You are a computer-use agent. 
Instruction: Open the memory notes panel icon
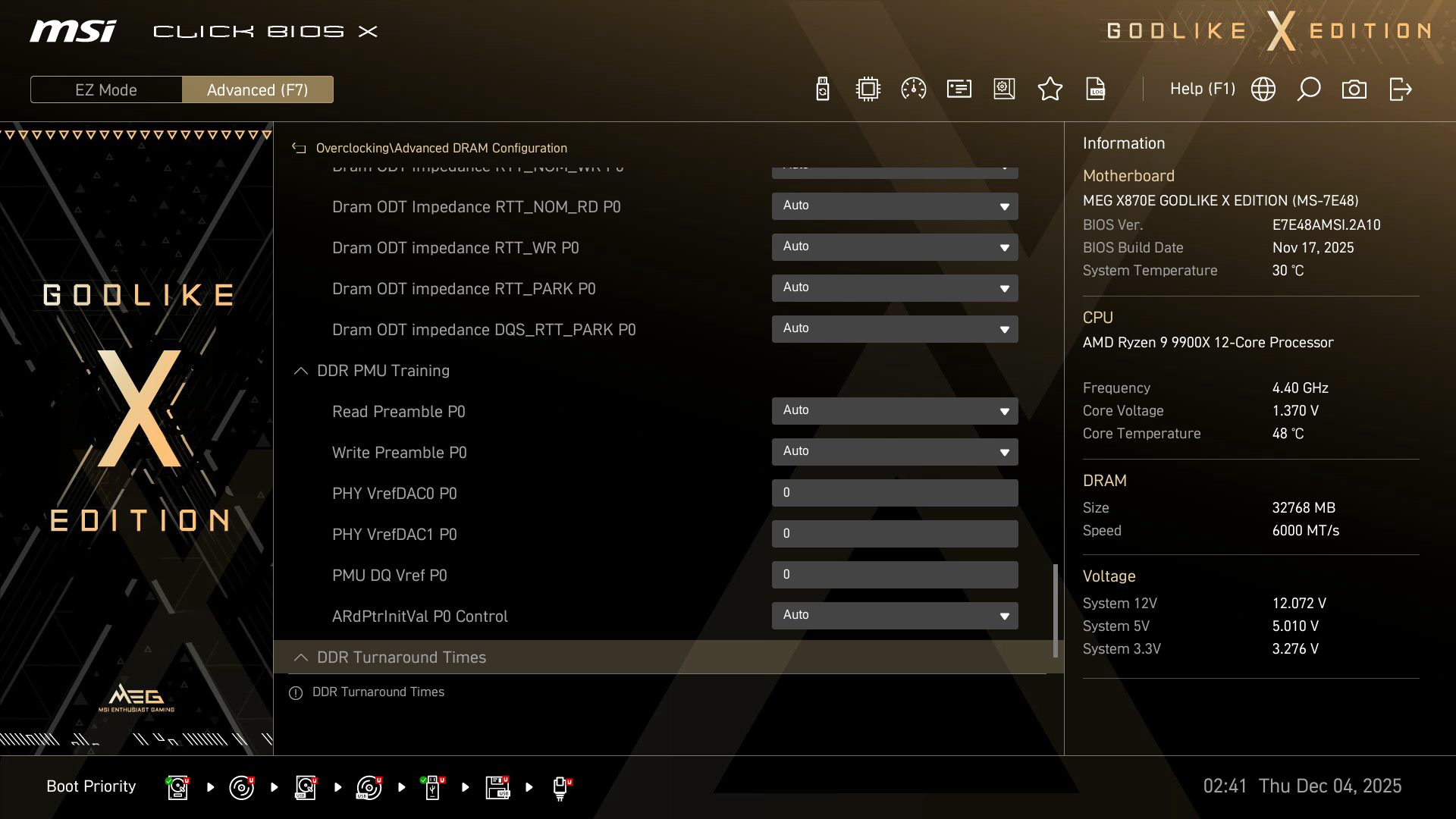[x=958, y=89]
